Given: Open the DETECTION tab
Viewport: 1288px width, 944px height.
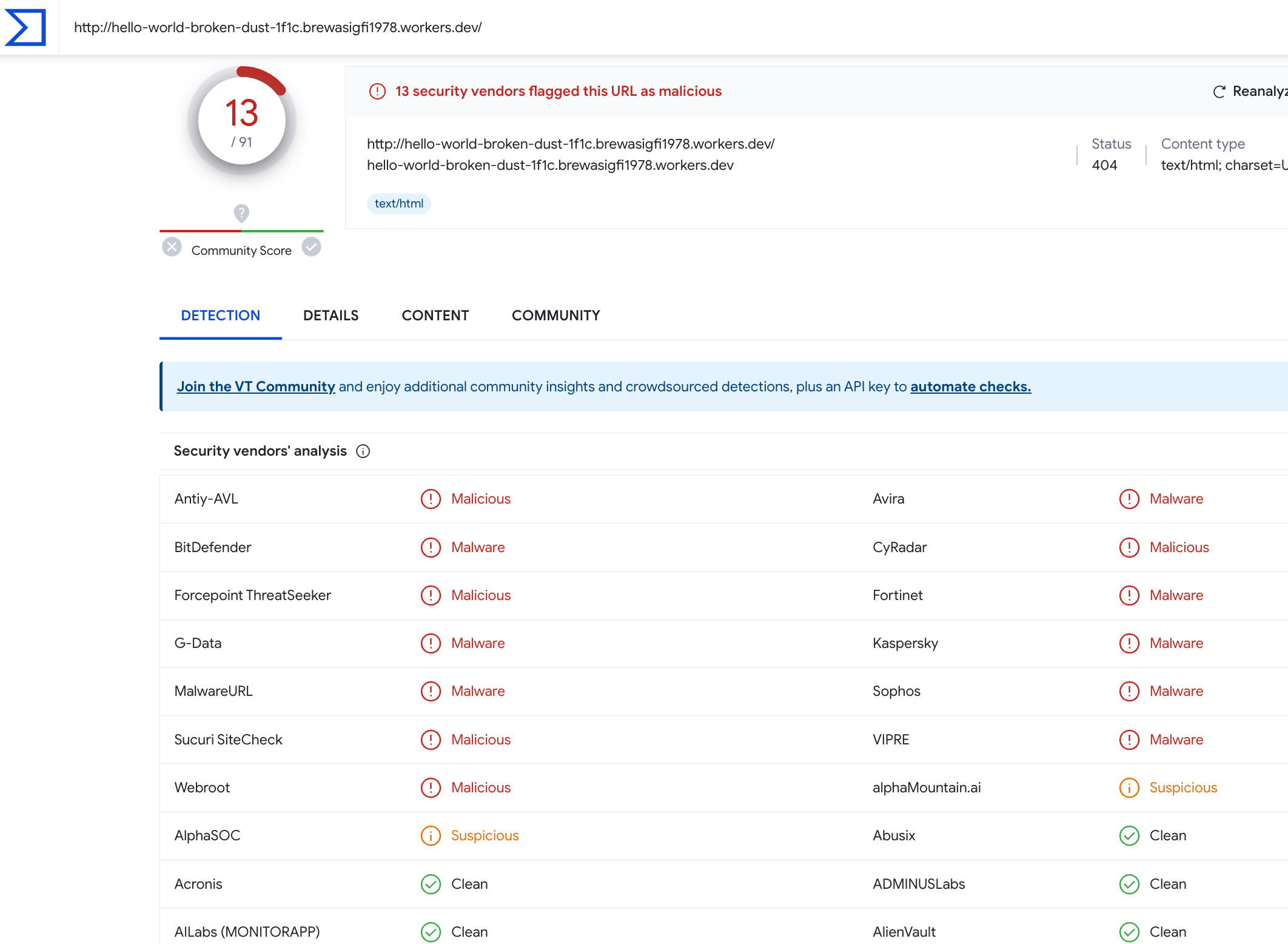Looking at the screenshot, I should coord(221,315).
